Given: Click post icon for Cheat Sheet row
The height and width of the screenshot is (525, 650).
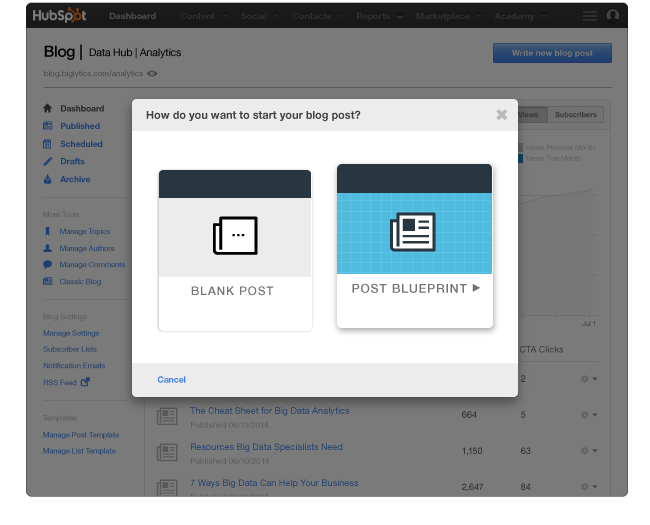Looking at the screenshot, I should pos(167,416).
